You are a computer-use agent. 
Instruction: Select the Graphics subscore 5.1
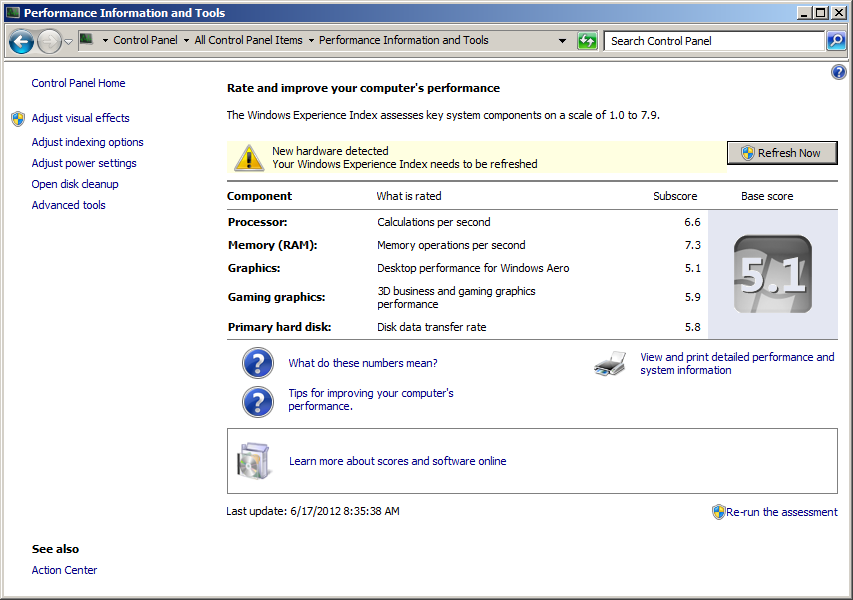693,268
